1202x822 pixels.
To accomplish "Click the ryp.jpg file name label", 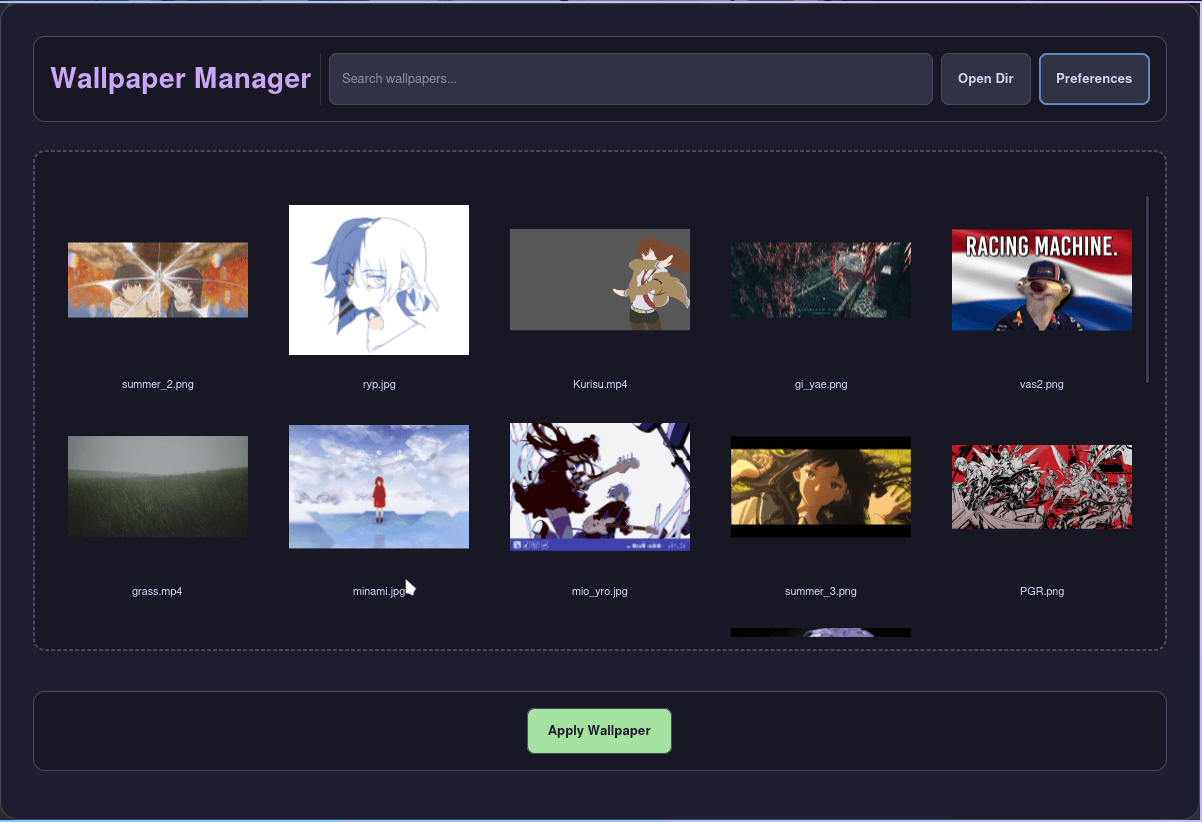I will tap(379, 384).
